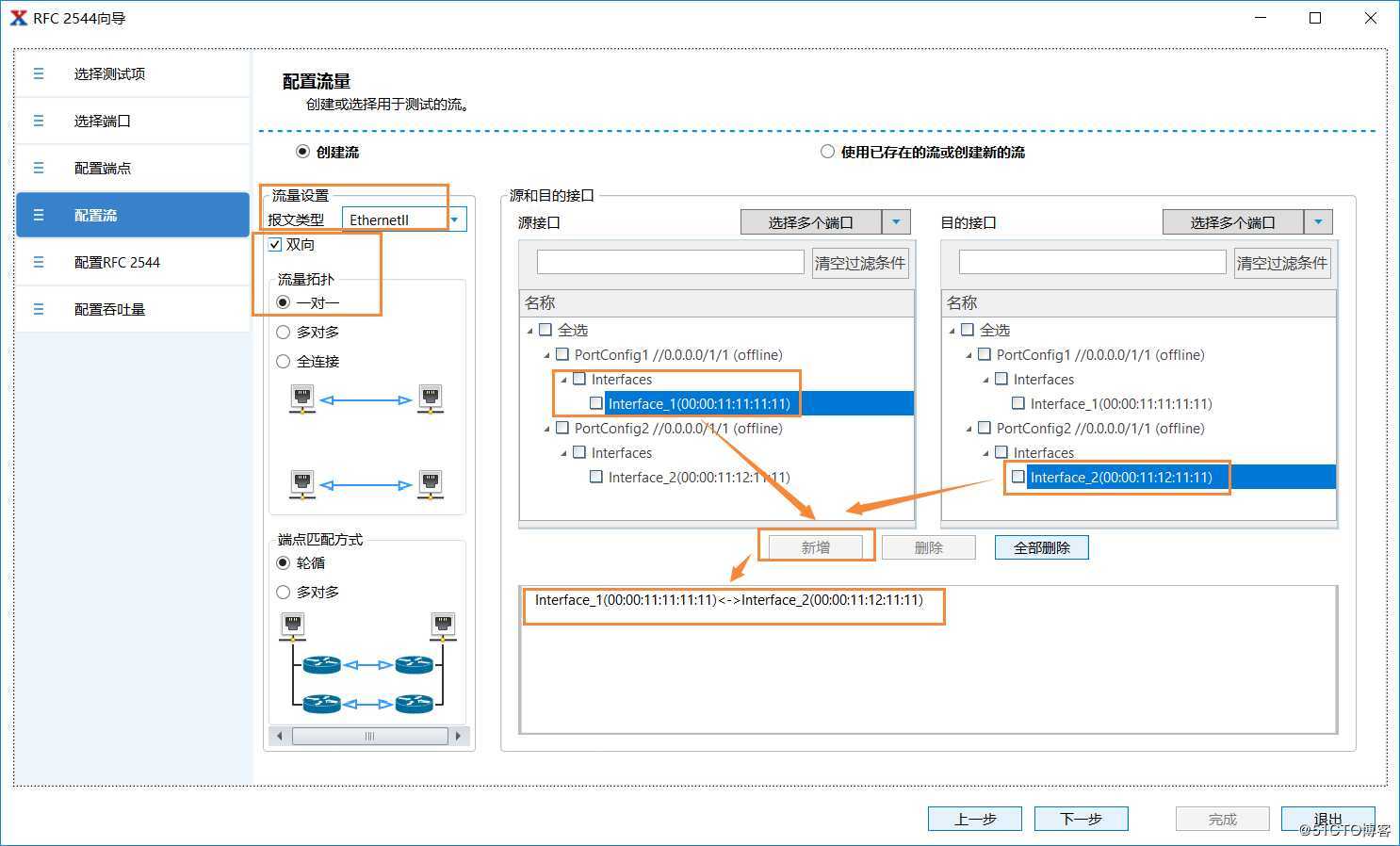This screenshot has width=1400, height=846.
Task: Select 全连接 traffic topology
Action: 283,361
